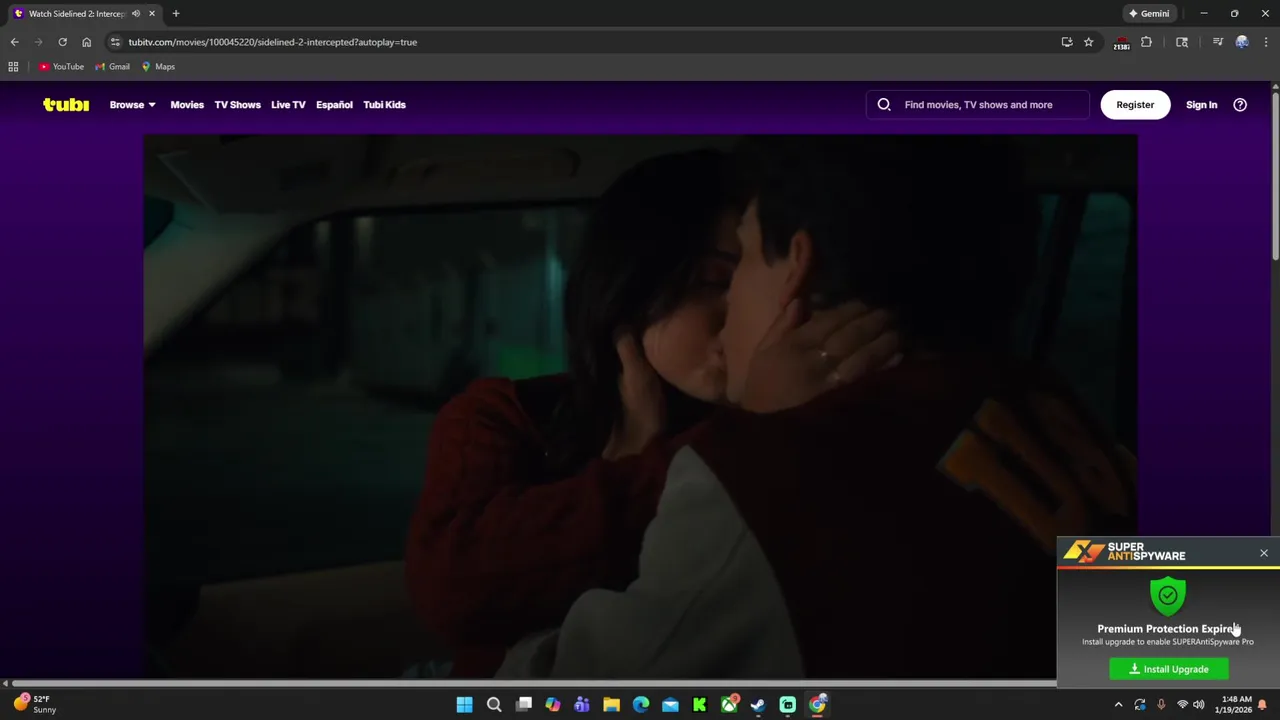Click the install app icon in address bar
1280x720 pixels.
(1067, 42)
